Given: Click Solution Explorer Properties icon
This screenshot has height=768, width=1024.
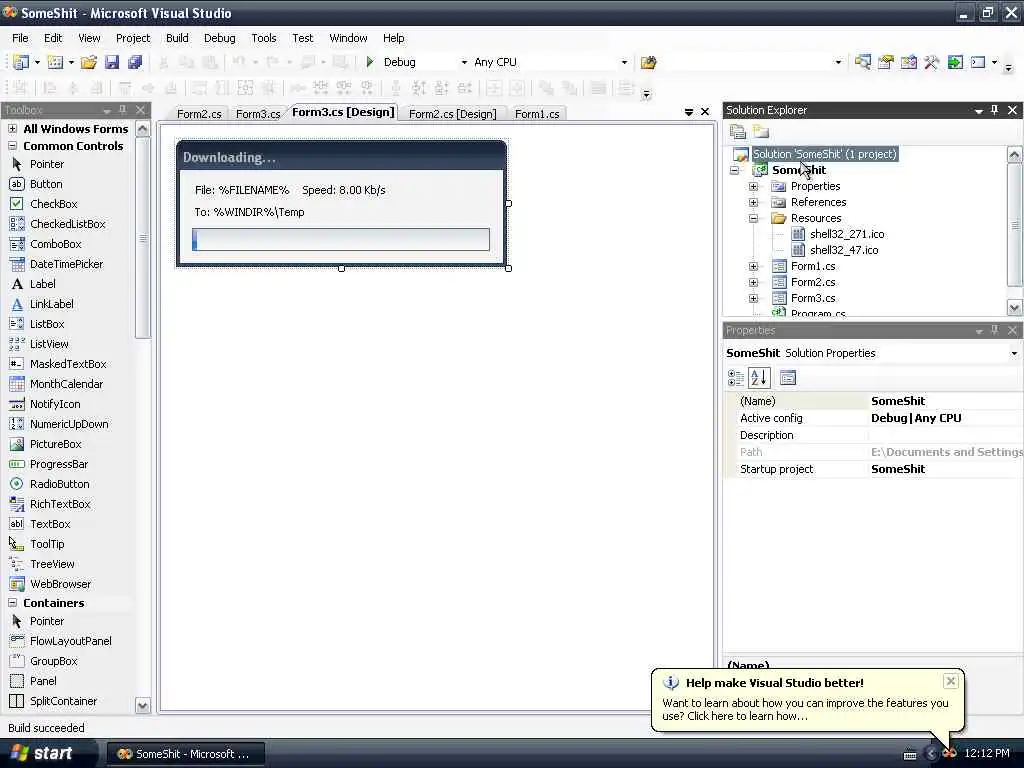Looking at the screenshot, I should 738,131.
